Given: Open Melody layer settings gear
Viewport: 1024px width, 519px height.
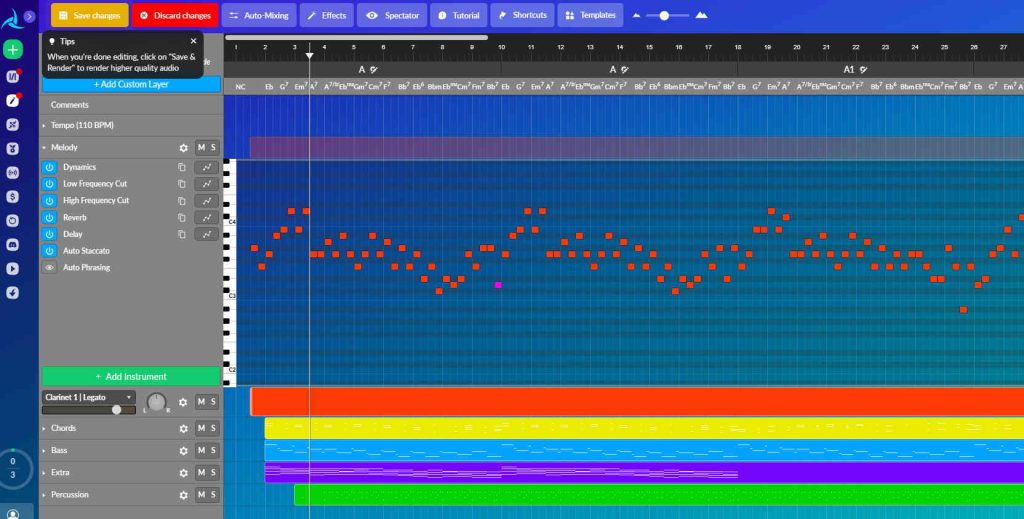Looking at the screenshot, I should [184, 148].
